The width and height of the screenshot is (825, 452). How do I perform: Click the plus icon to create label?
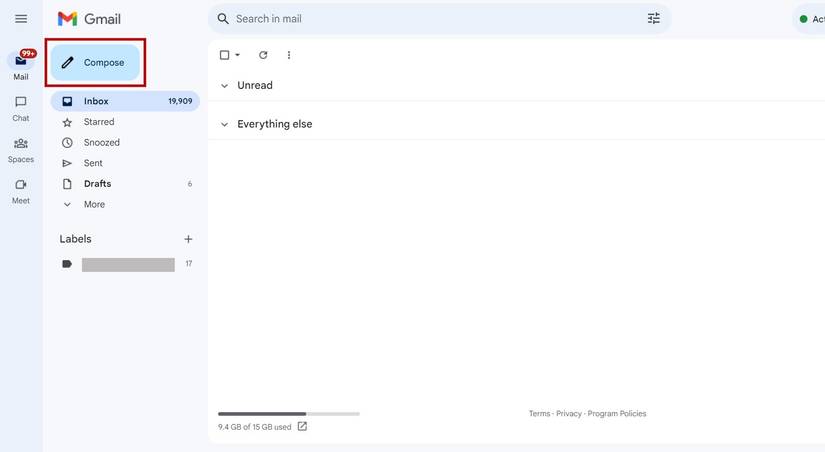[188, 239]
